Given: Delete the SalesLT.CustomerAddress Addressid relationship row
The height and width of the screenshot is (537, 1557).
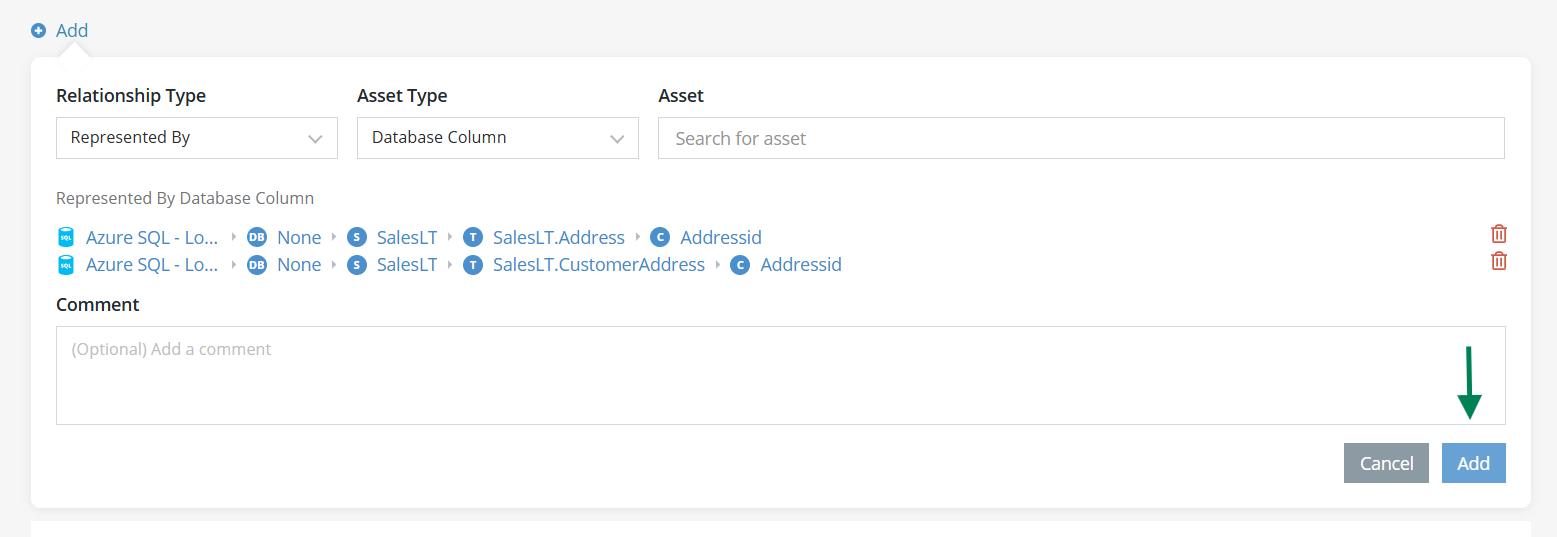Looking at the screenshot, I should [x=1499, y=262].
